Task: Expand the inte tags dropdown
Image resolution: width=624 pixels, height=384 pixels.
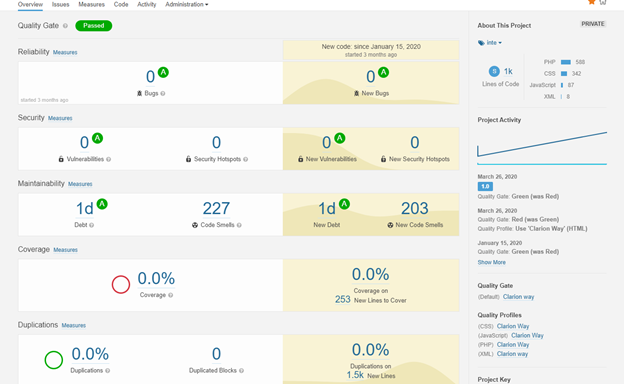Action: point(490,43)
